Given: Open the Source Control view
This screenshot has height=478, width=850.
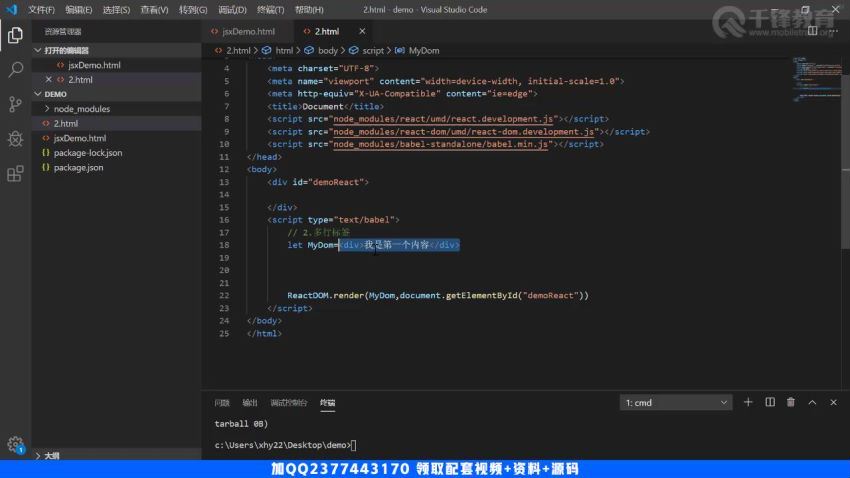Looking at the screenshot, I should click(15, 104).
